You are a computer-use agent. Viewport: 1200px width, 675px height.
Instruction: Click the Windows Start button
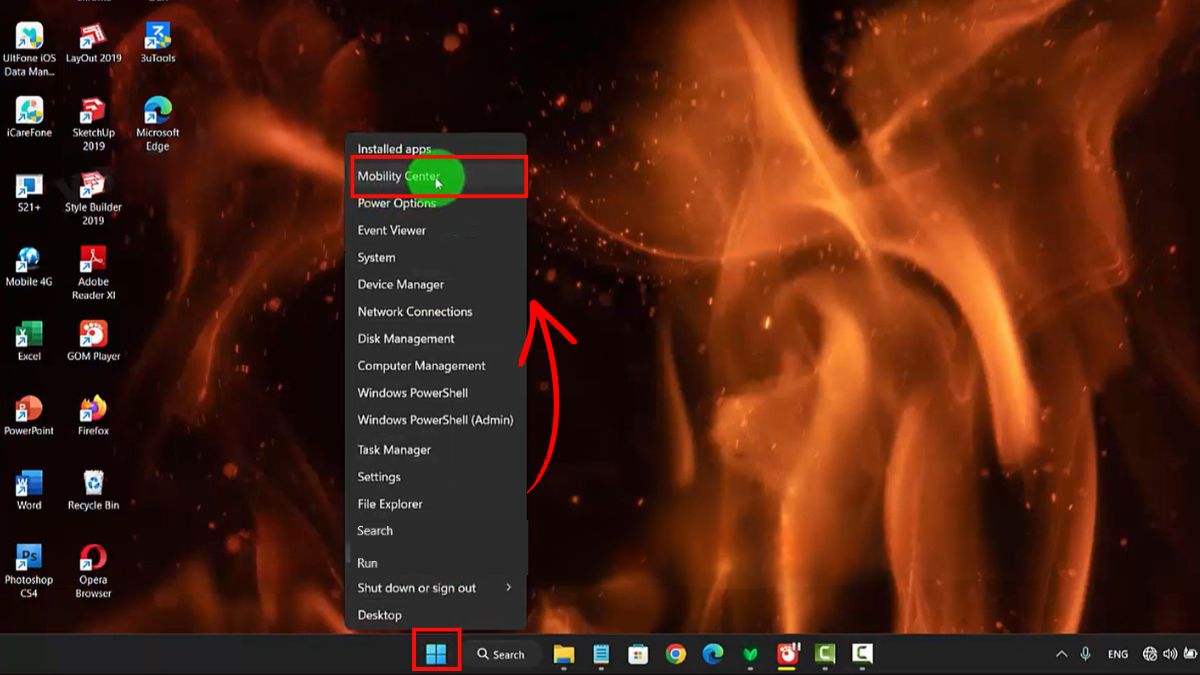(x=436, y=654)
